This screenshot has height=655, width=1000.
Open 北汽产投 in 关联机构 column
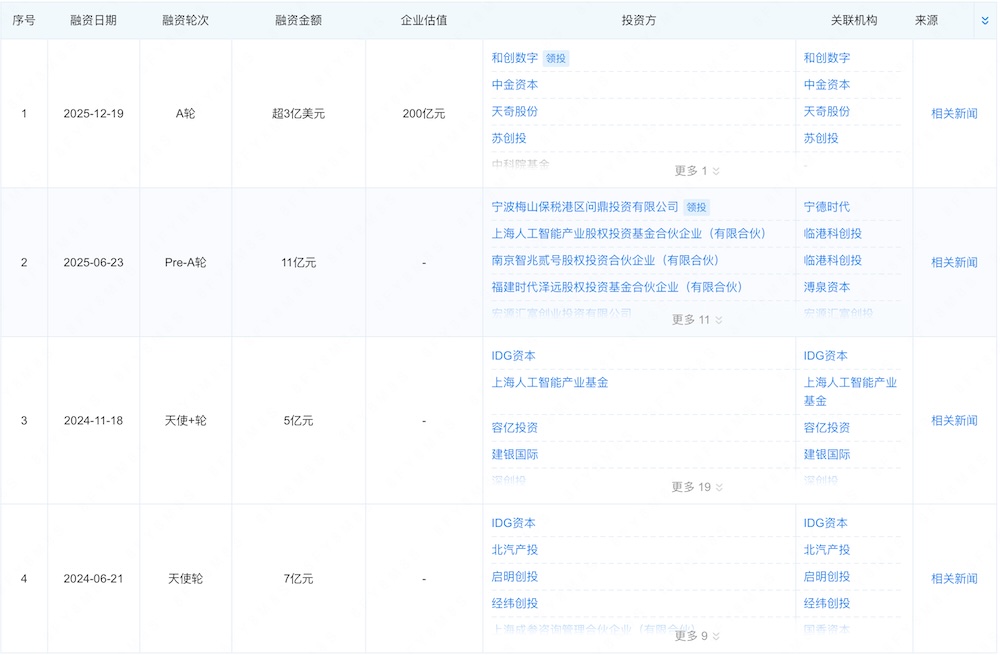pyautogui.click(x=827, y=550)
